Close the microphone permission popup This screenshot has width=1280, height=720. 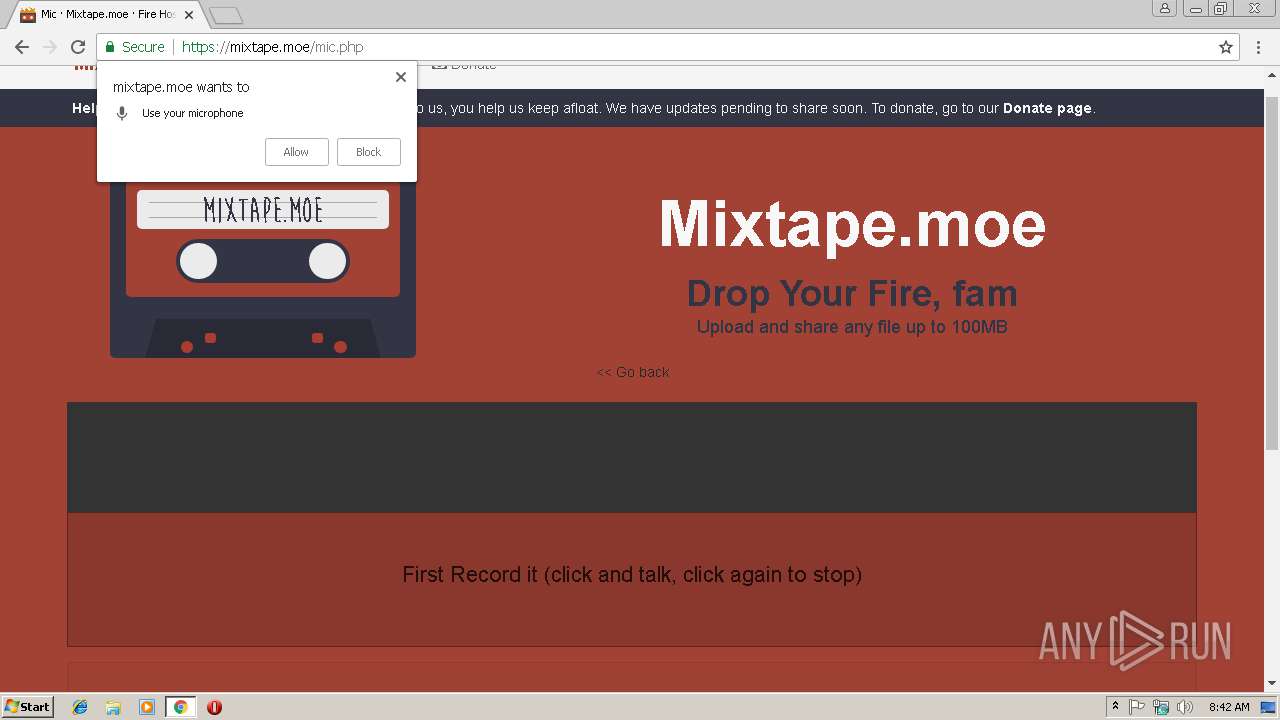tap(401, 77)
